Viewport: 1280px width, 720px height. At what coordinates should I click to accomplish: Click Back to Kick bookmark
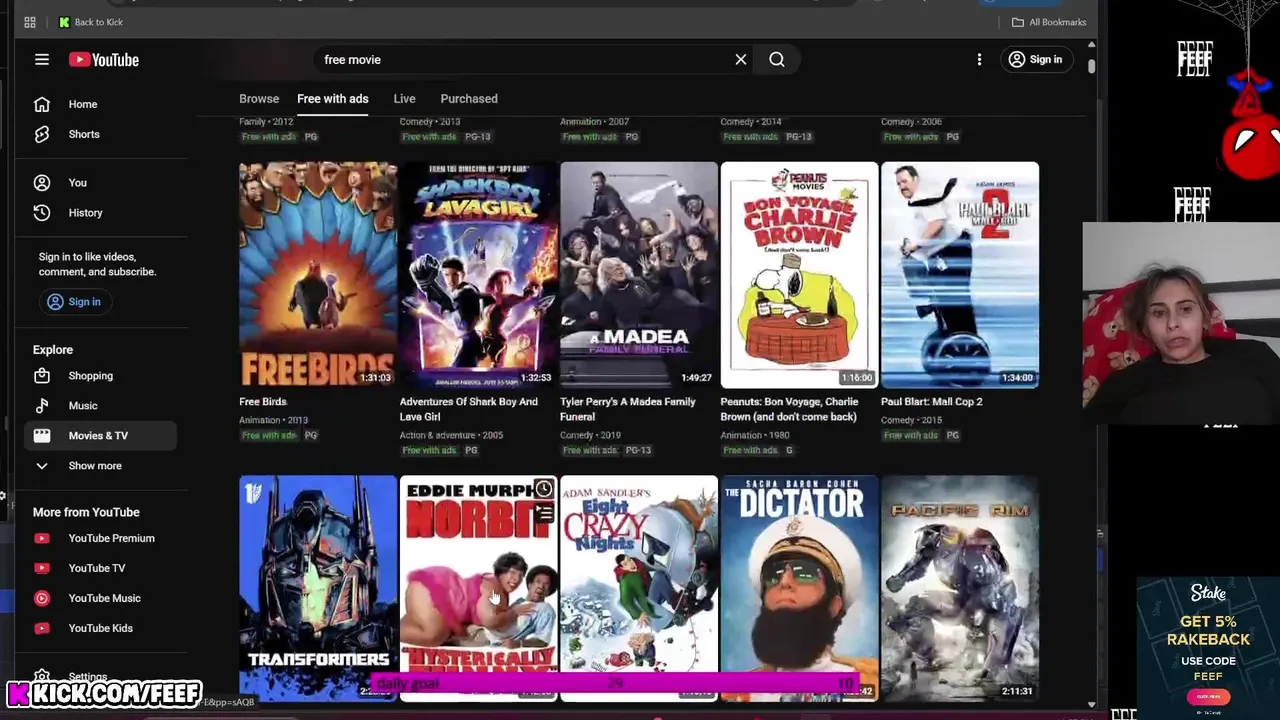[x=90, y=22]
